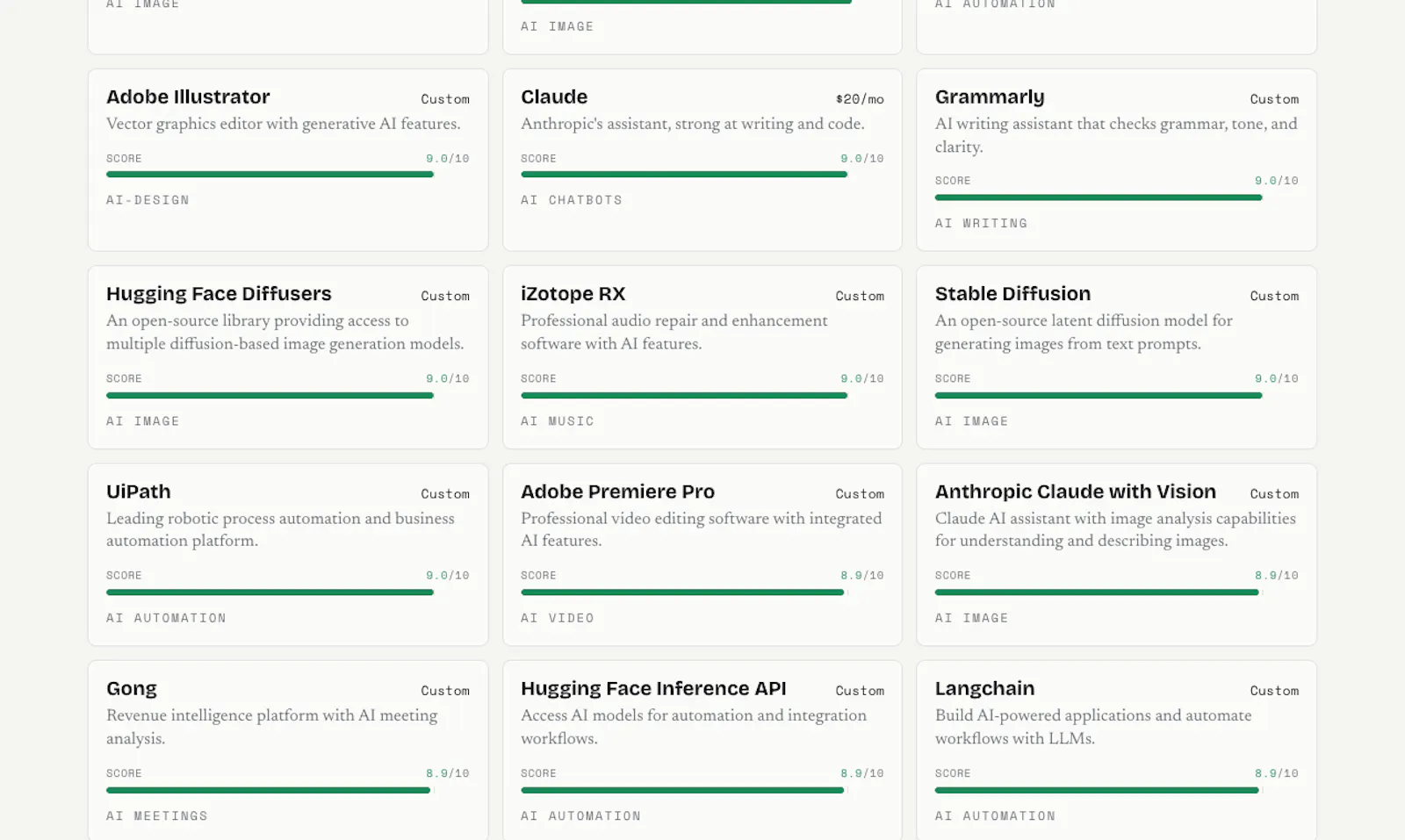
Task: Click the Custom price on Adobe Illustrator
Action: pos(445,99)
